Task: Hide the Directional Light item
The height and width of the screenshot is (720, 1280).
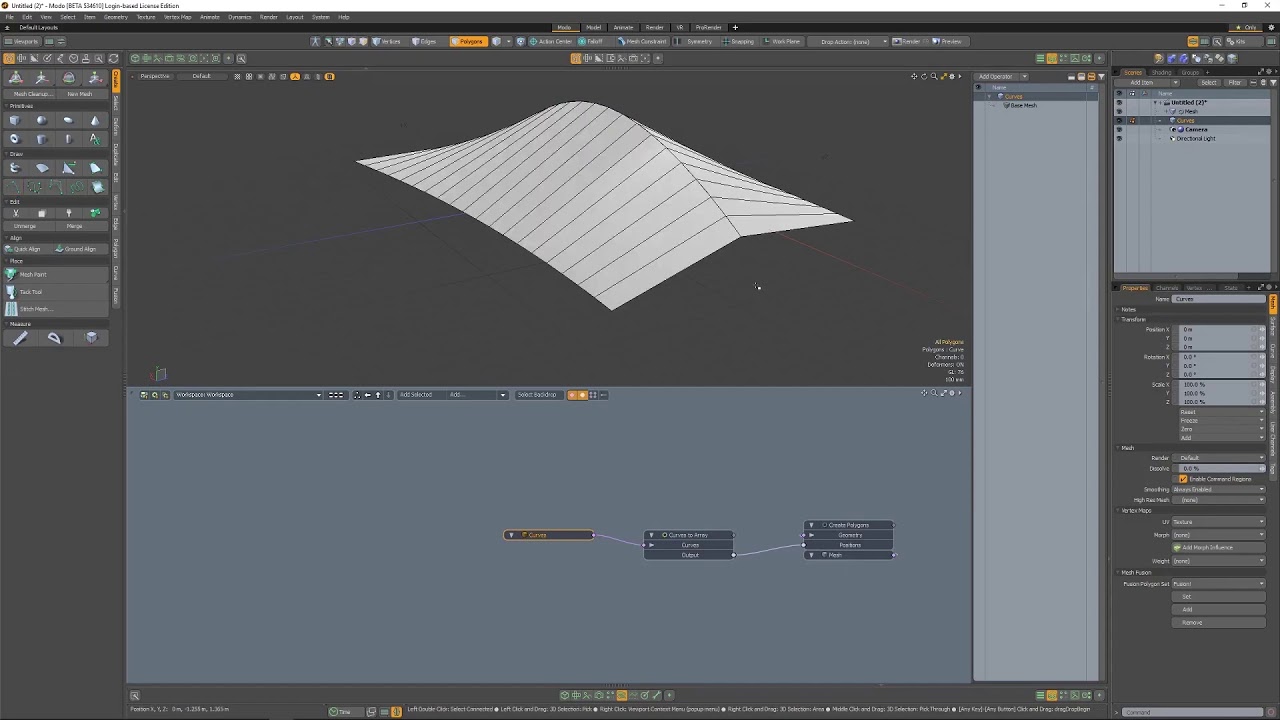Action: (x=1119, y=138)
